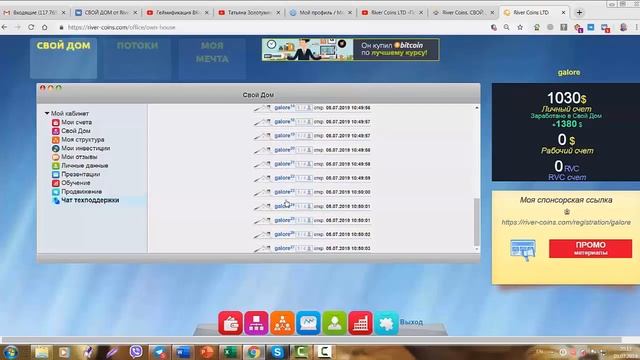
Task: Switch to the СВОЙ ДОМ top tab
Action: coord(63,58)
